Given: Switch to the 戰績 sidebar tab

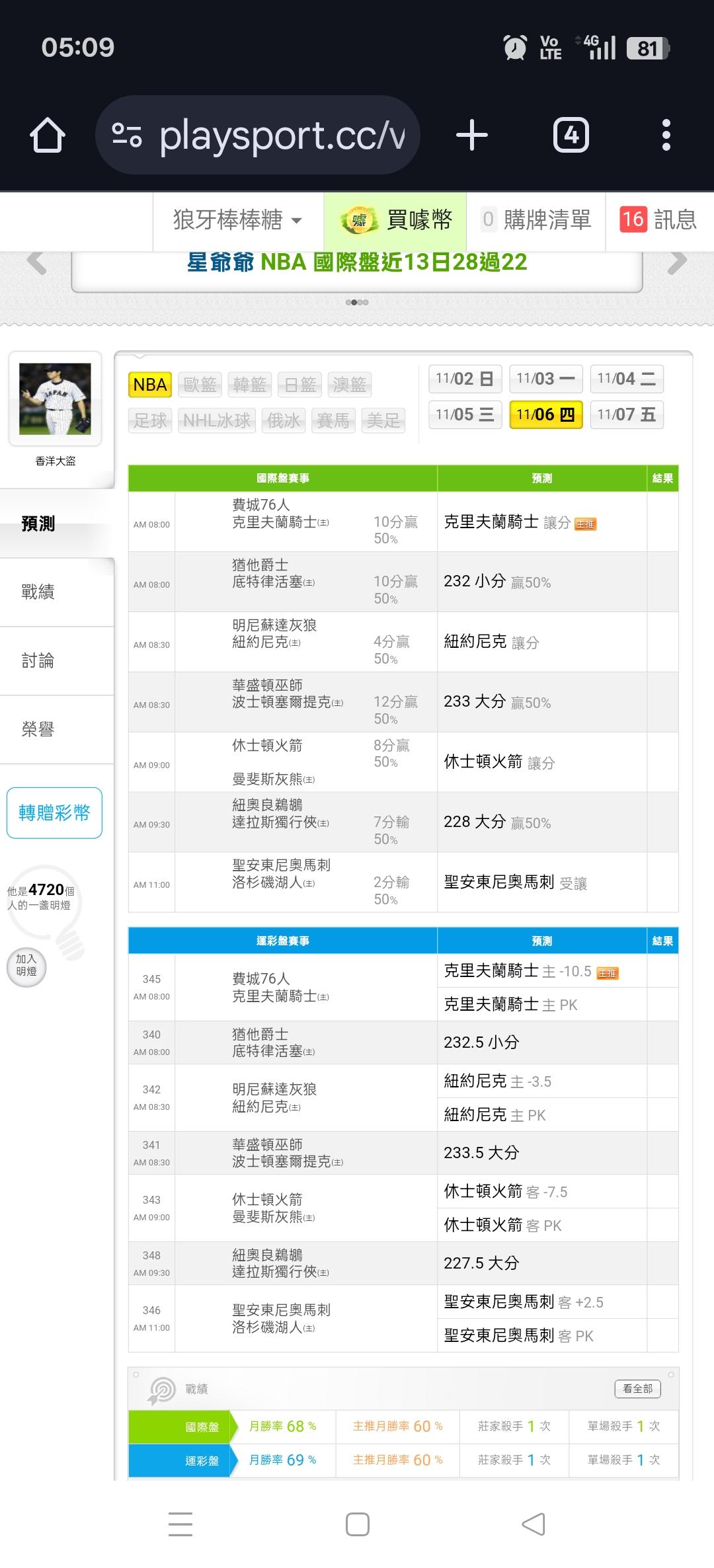Looking at the screenshot, I should click(38, 592).
